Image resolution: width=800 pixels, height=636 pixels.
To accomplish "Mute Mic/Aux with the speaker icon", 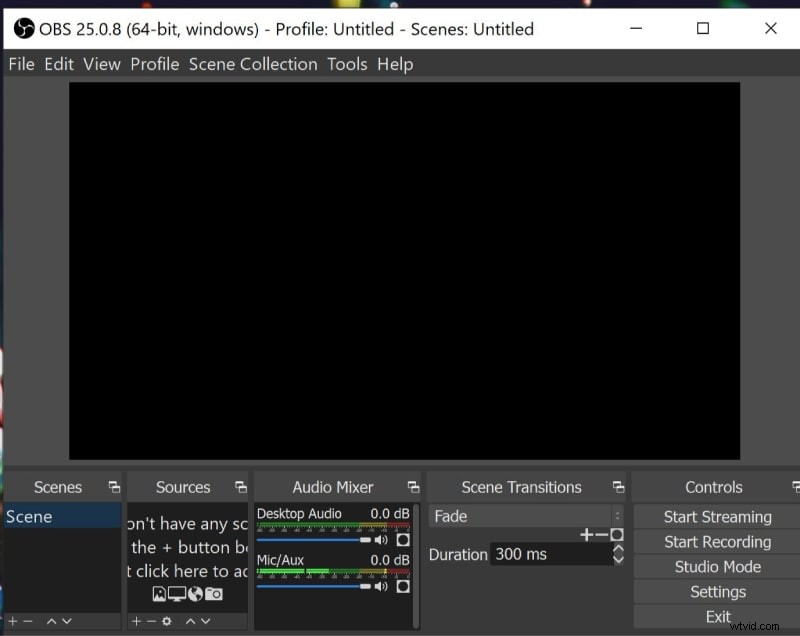I will point(380,584).
